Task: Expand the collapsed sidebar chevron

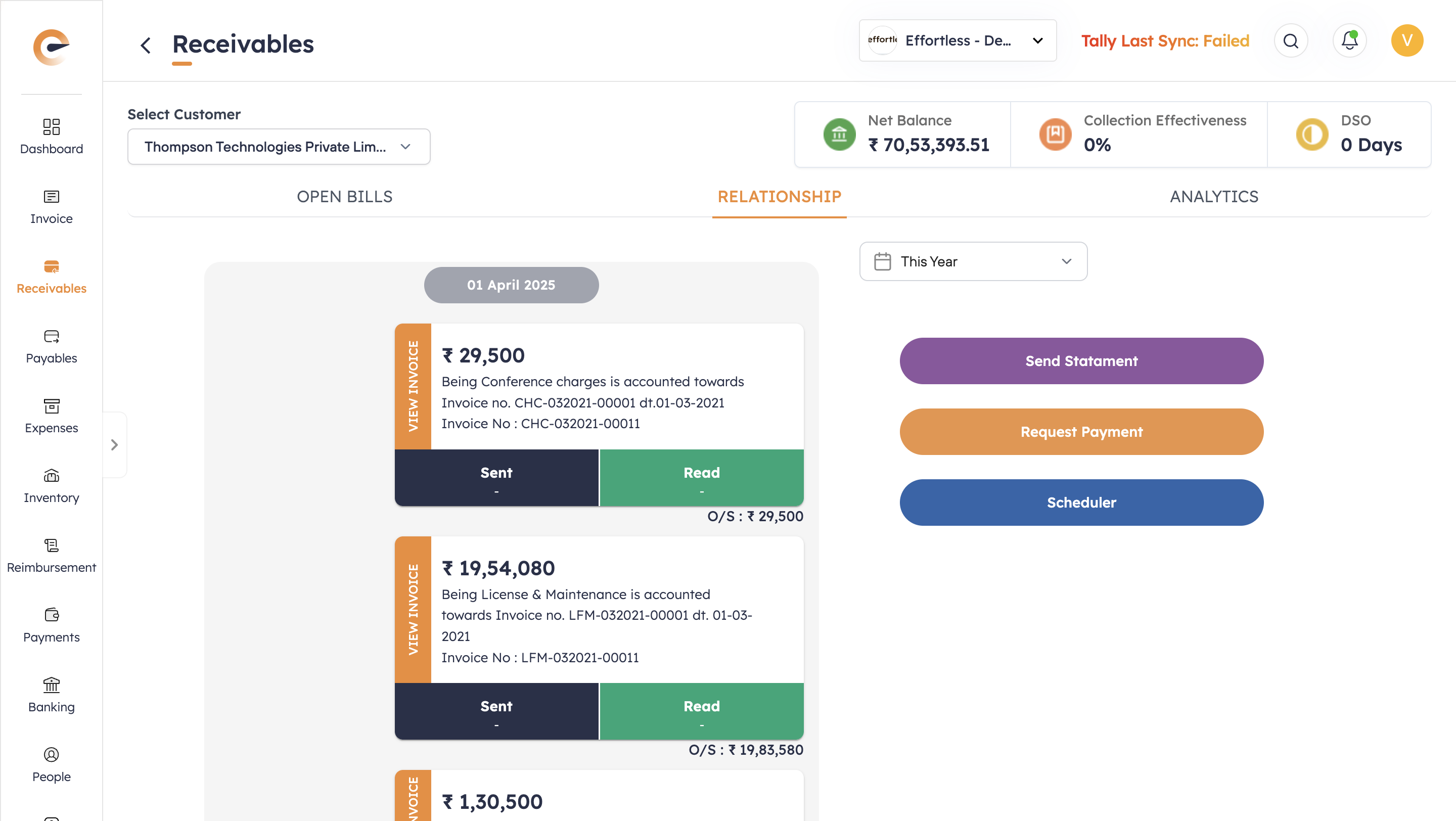Action: (x=114, y=445)
